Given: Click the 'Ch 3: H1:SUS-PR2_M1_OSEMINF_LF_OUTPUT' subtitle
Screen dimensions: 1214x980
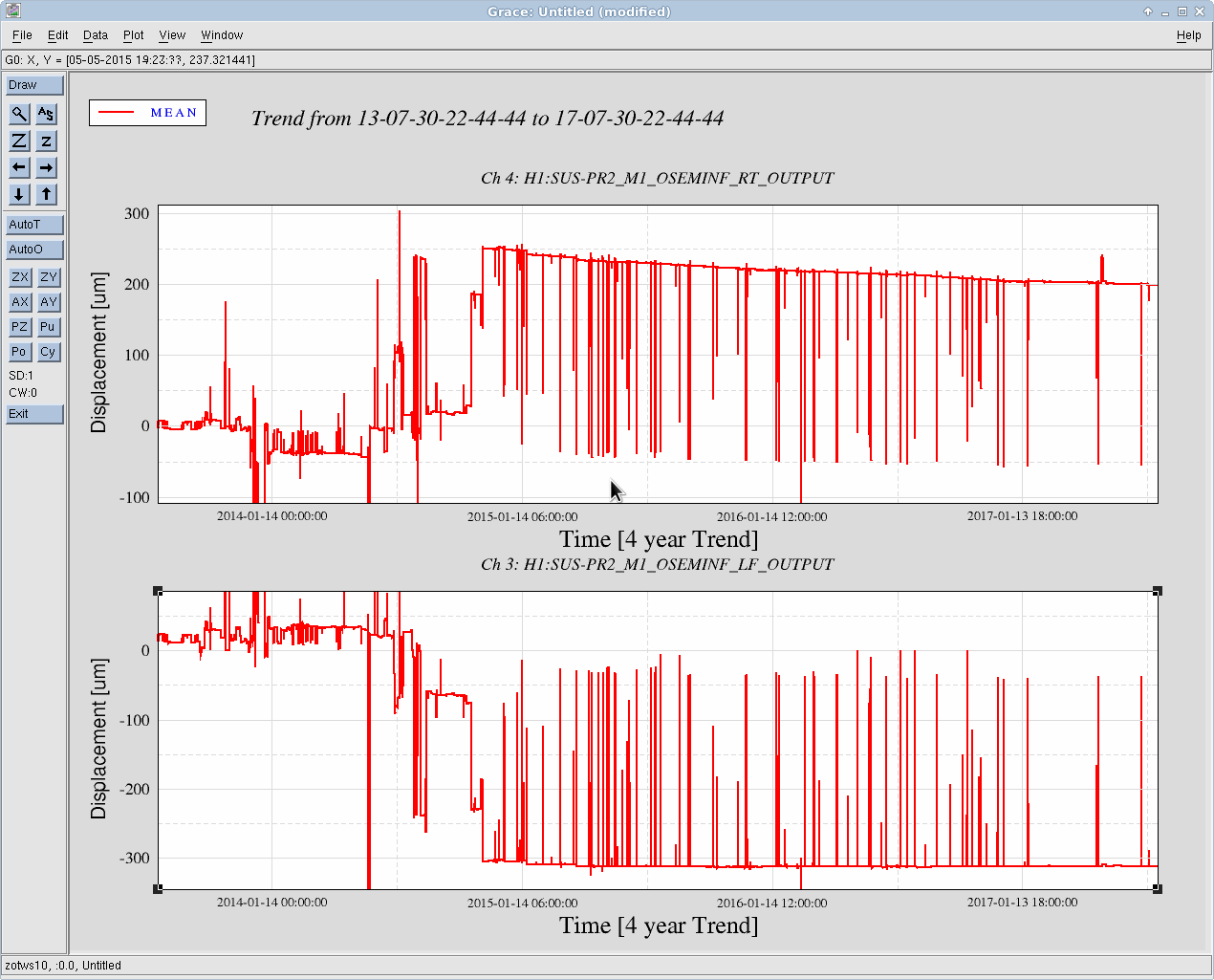Looking at the screenshot, I should (658, 564).
